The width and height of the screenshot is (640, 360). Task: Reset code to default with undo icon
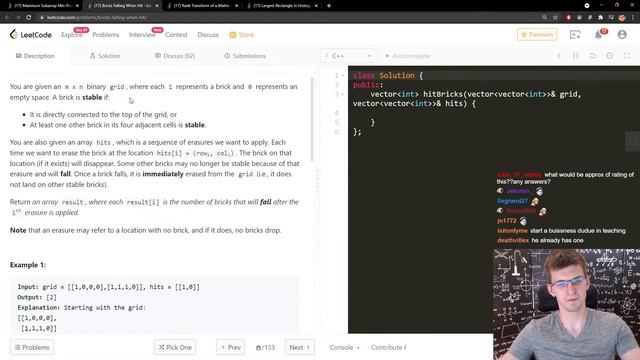592,56
